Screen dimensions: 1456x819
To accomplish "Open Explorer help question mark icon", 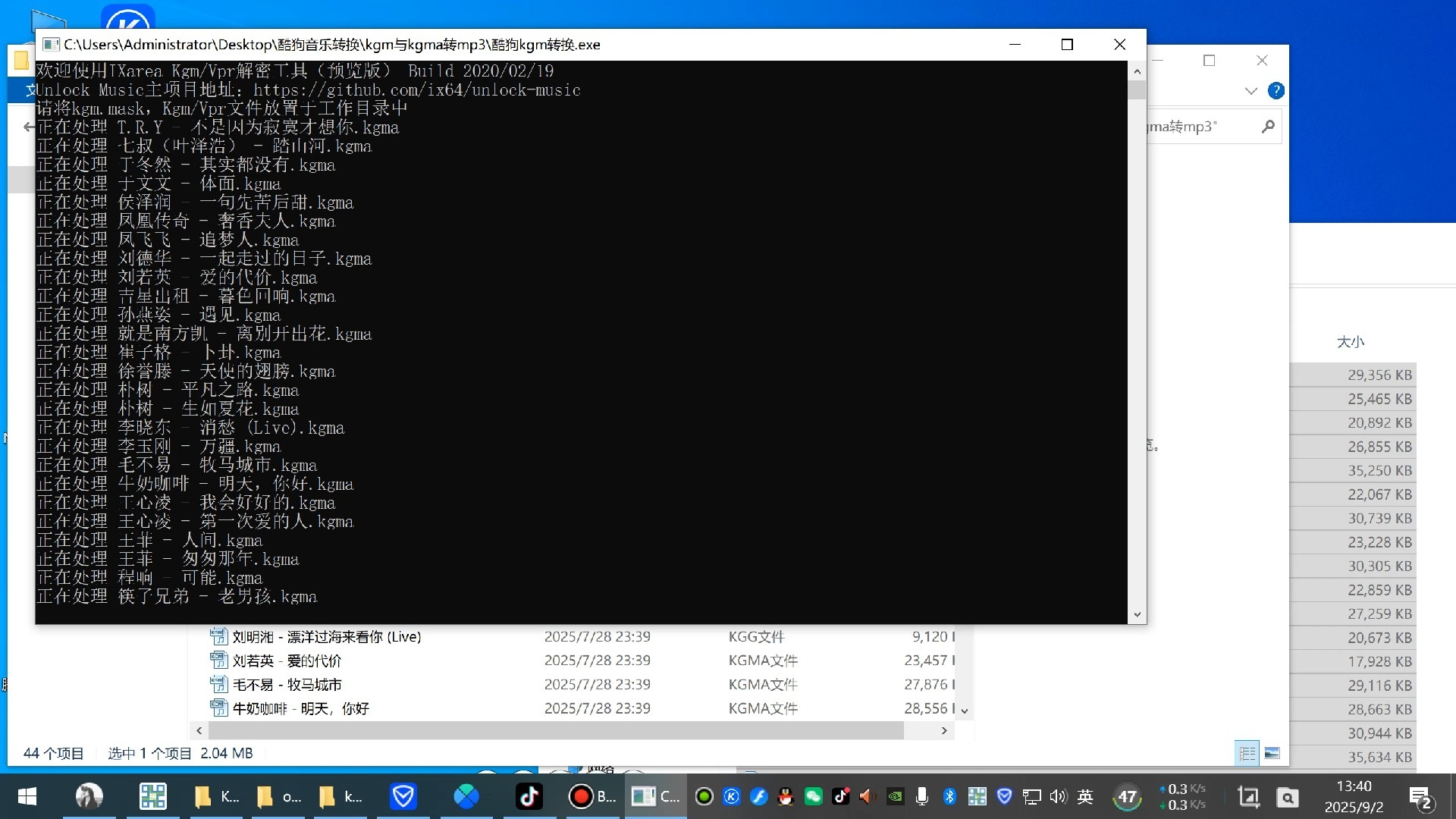I will (x=1276, y=91).
